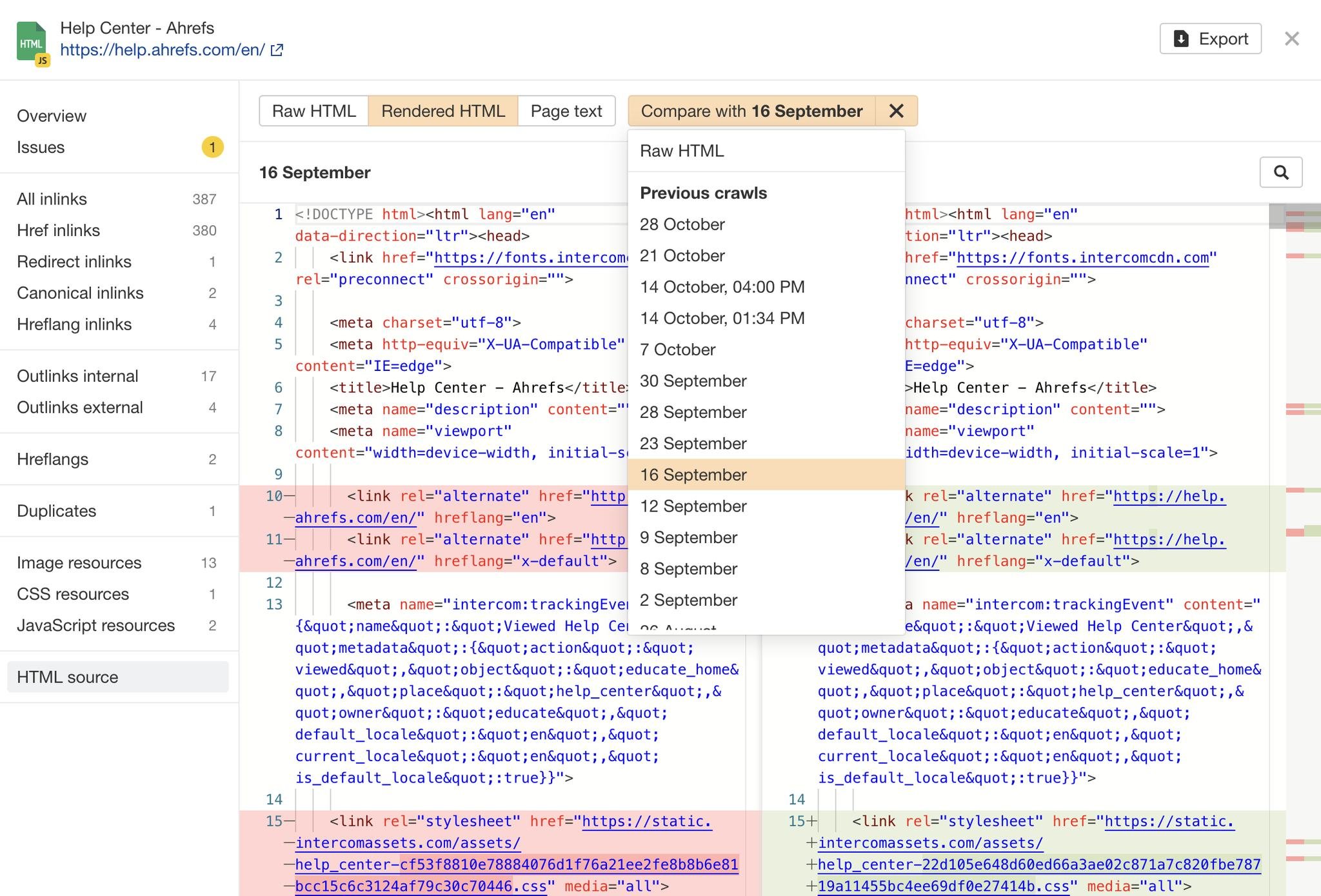This screenshot has width=1321, height=896.
Task: Remove the comparison with the X icon
Action: 896,111
